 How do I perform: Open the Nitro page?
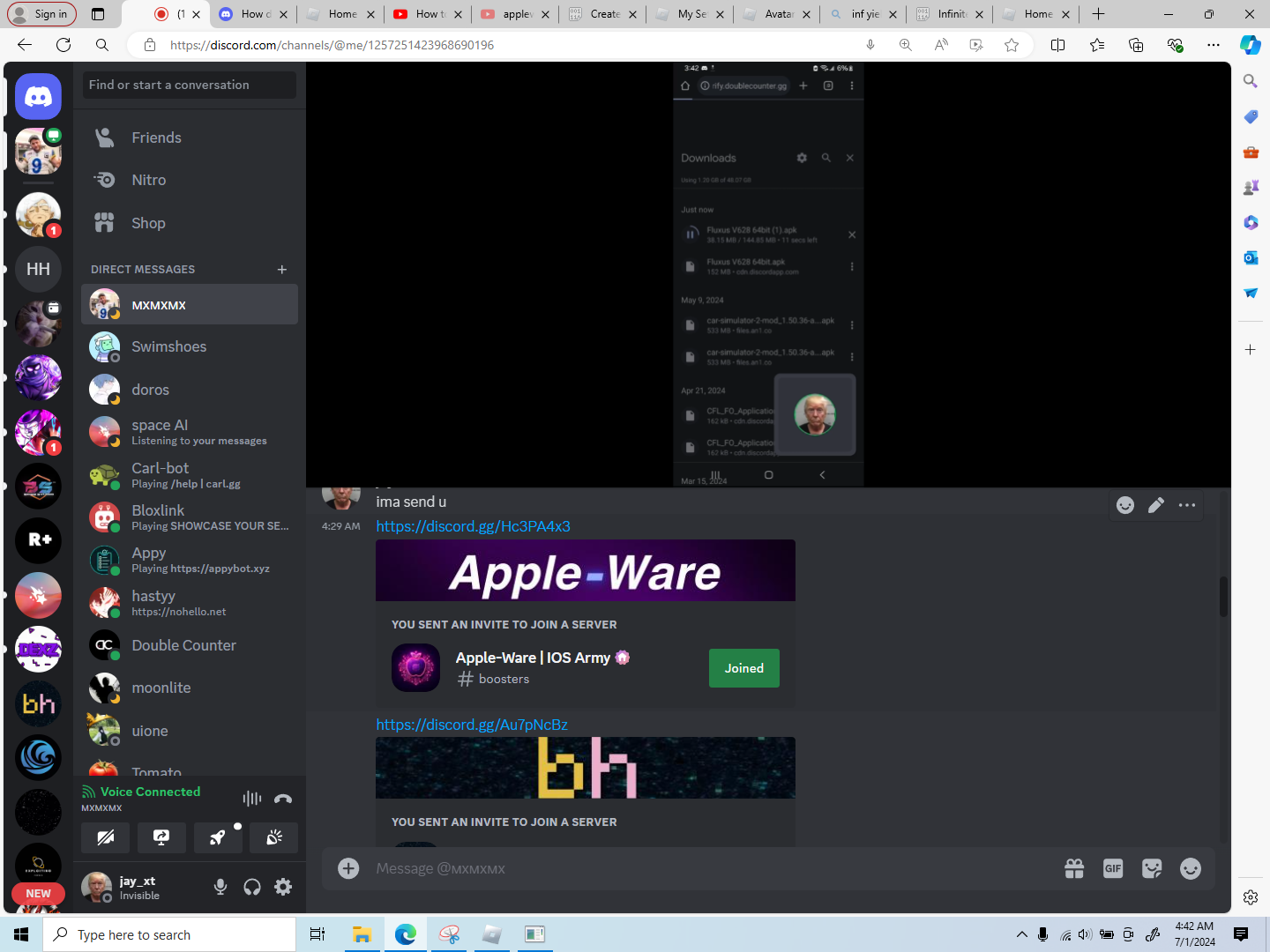click(x=190, y=180)
